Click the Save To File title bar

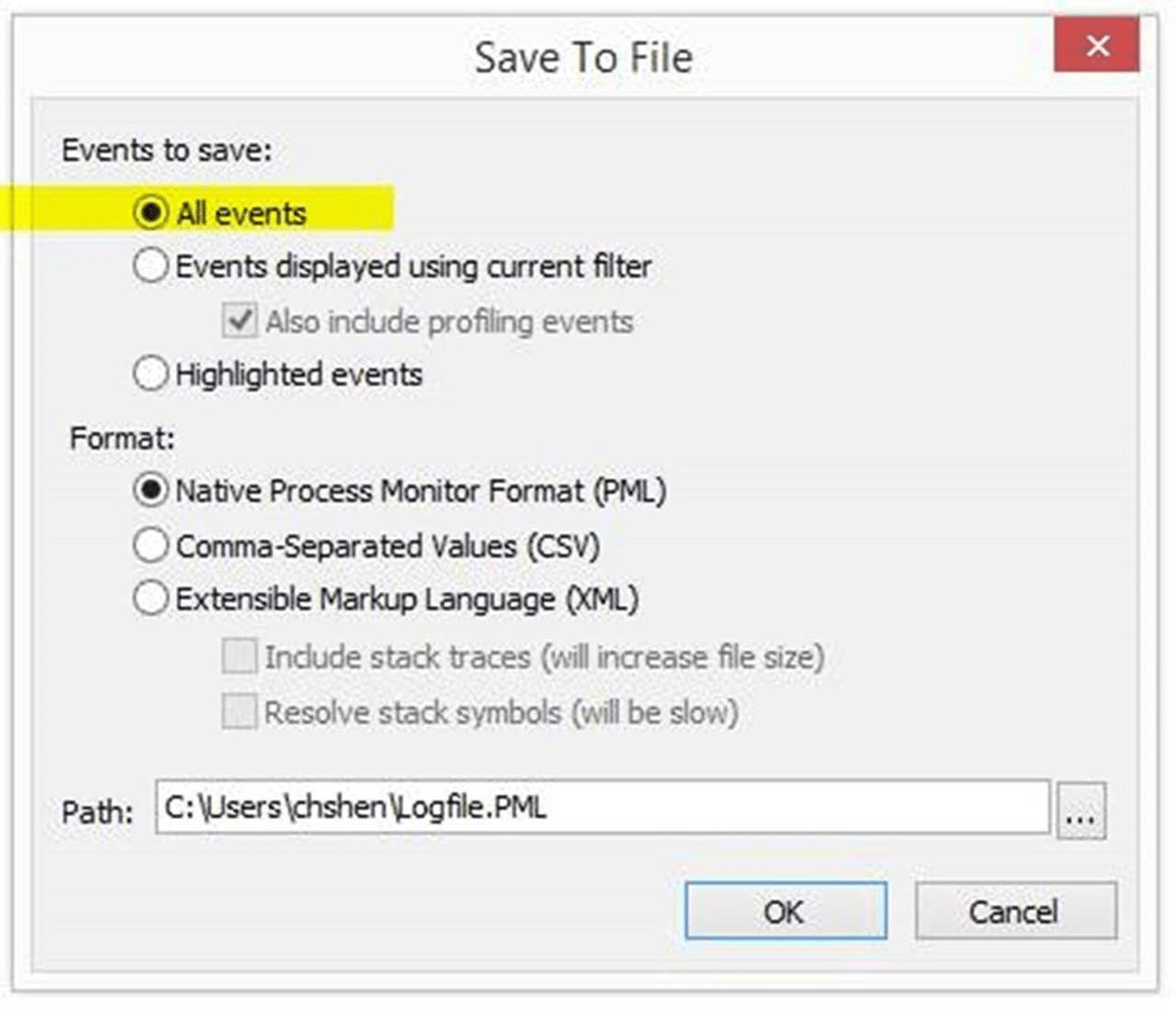click(583, 57)
